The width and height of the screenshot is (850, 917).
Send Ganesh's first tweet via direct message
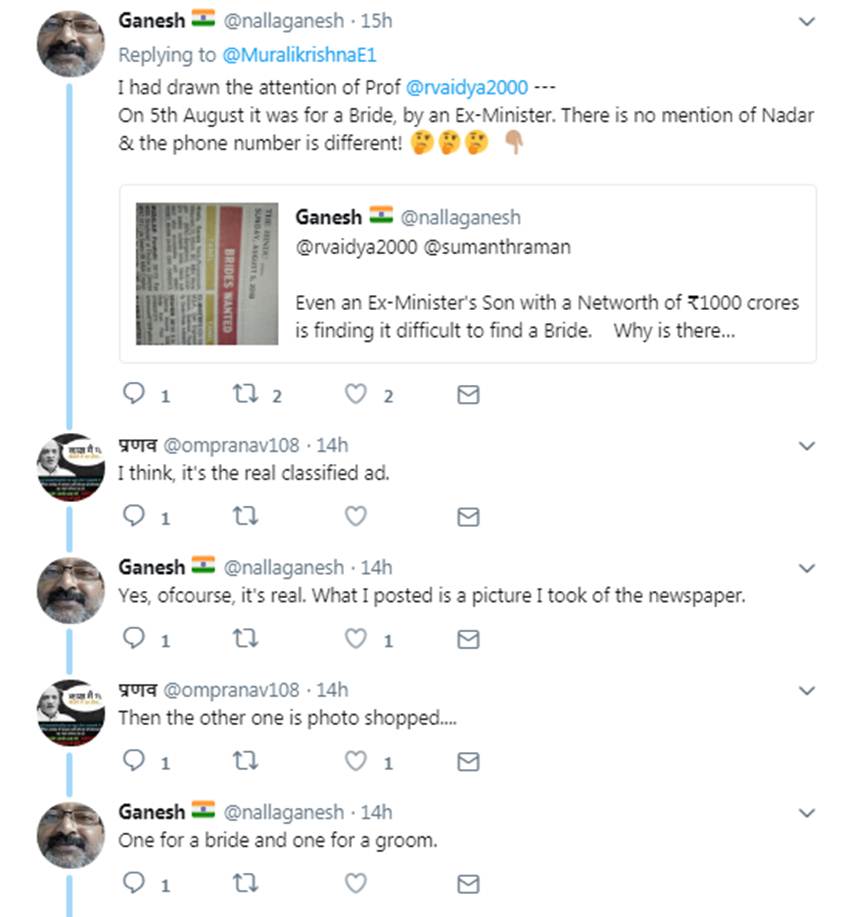click(467, 395)
